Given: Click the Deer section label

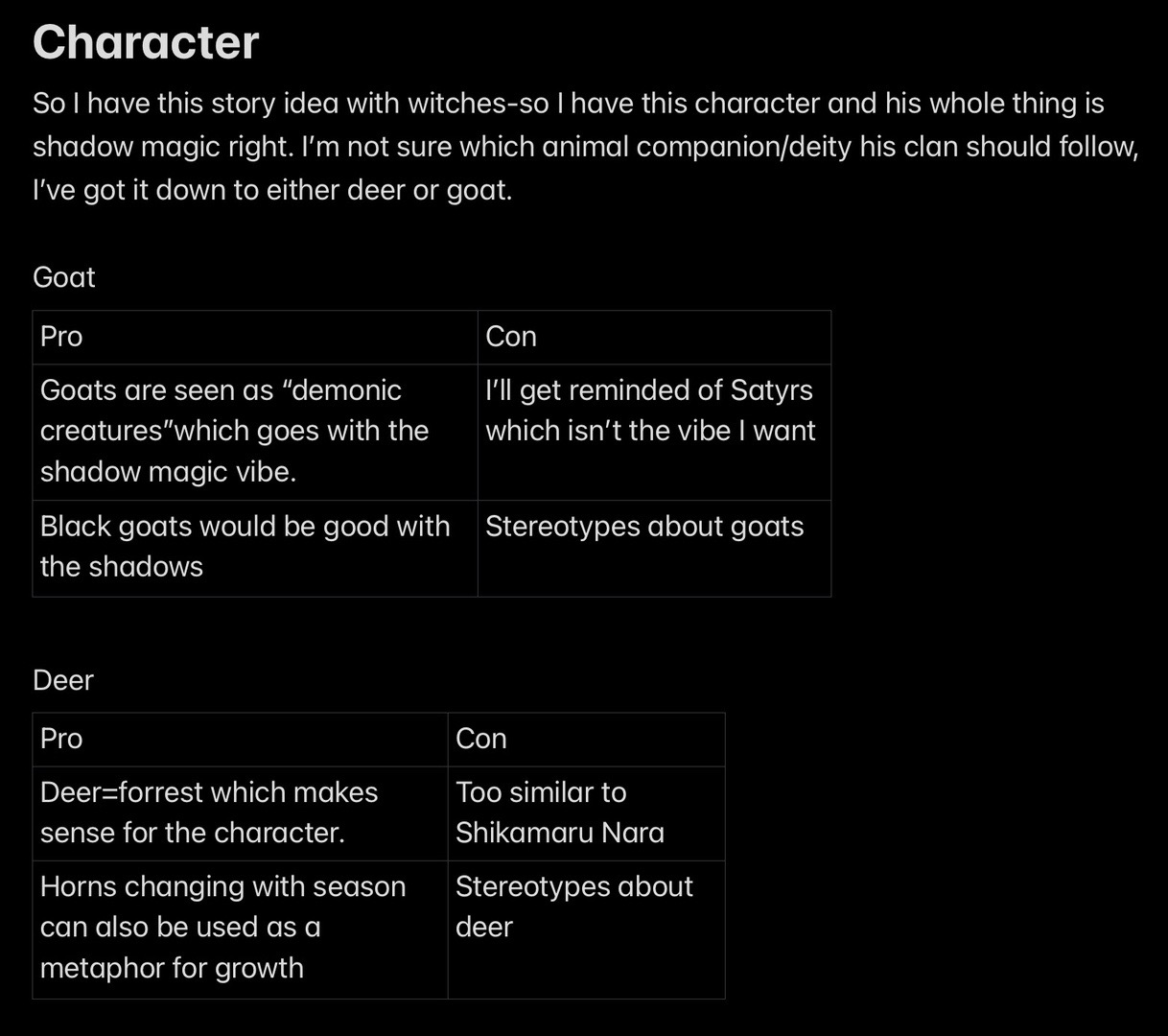Looking at the screenshot, I should pos(63,680).
